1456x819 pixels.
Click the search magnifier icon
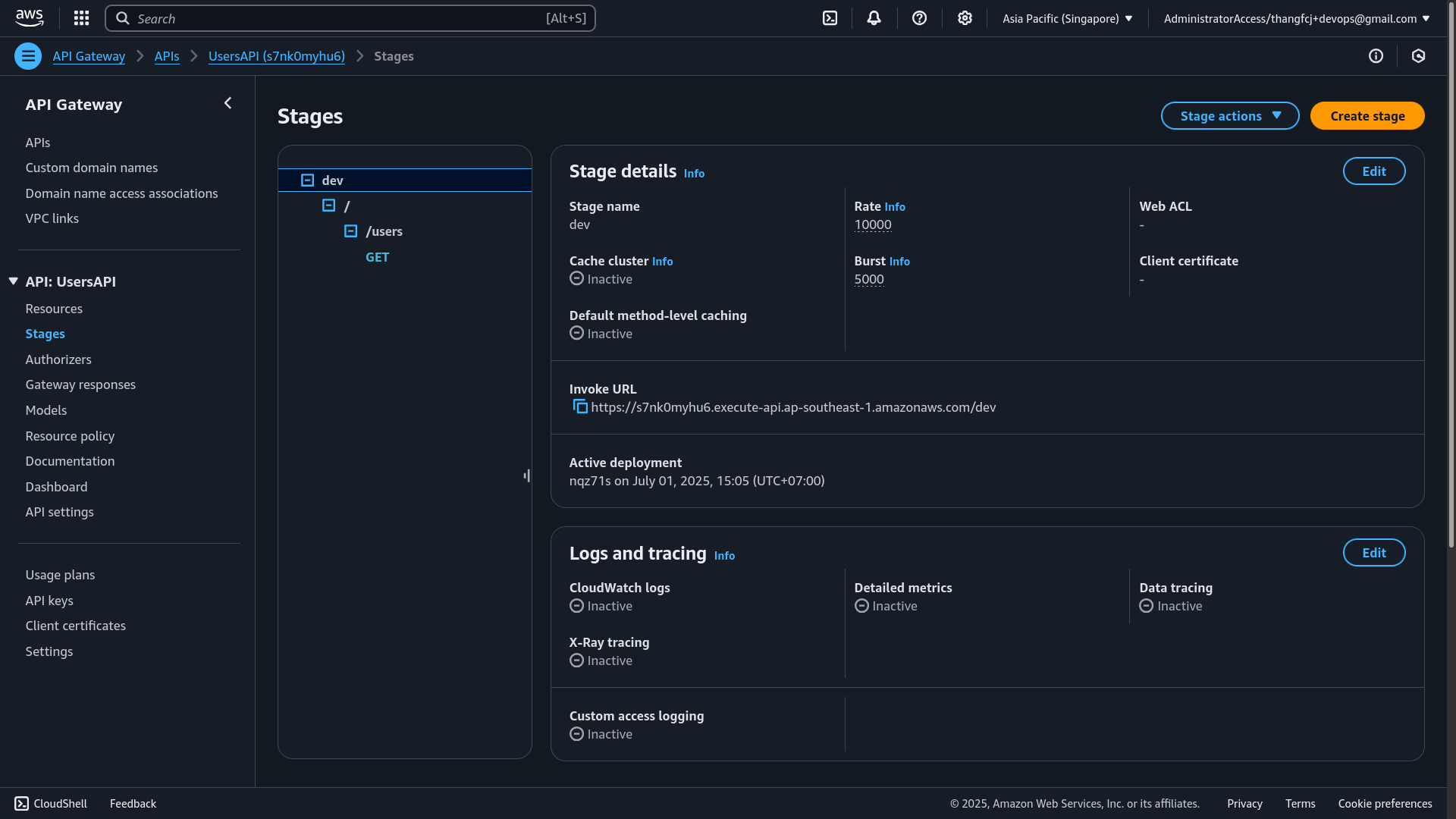[x=123, y=18]
